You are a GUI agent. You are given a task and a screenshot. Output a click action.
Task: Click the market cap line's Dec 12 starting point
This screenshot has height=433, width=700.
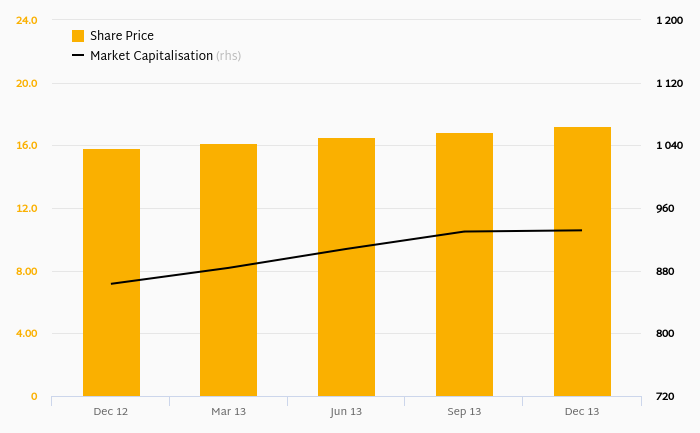tap(111, 284)
